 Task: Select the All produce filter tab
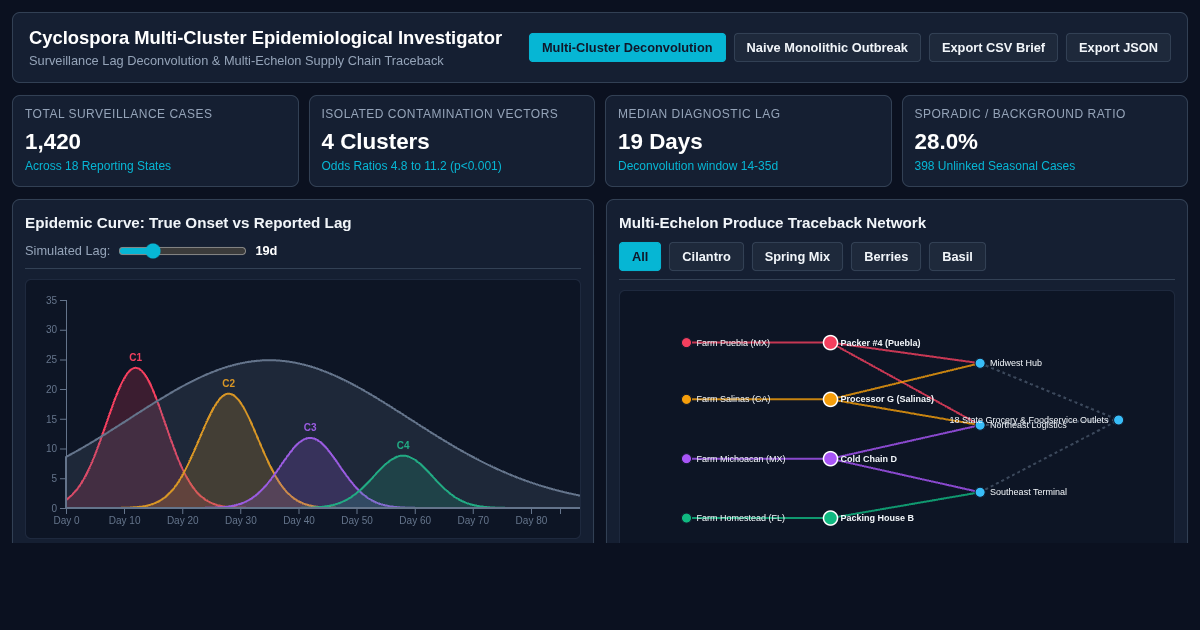point(640,256)
